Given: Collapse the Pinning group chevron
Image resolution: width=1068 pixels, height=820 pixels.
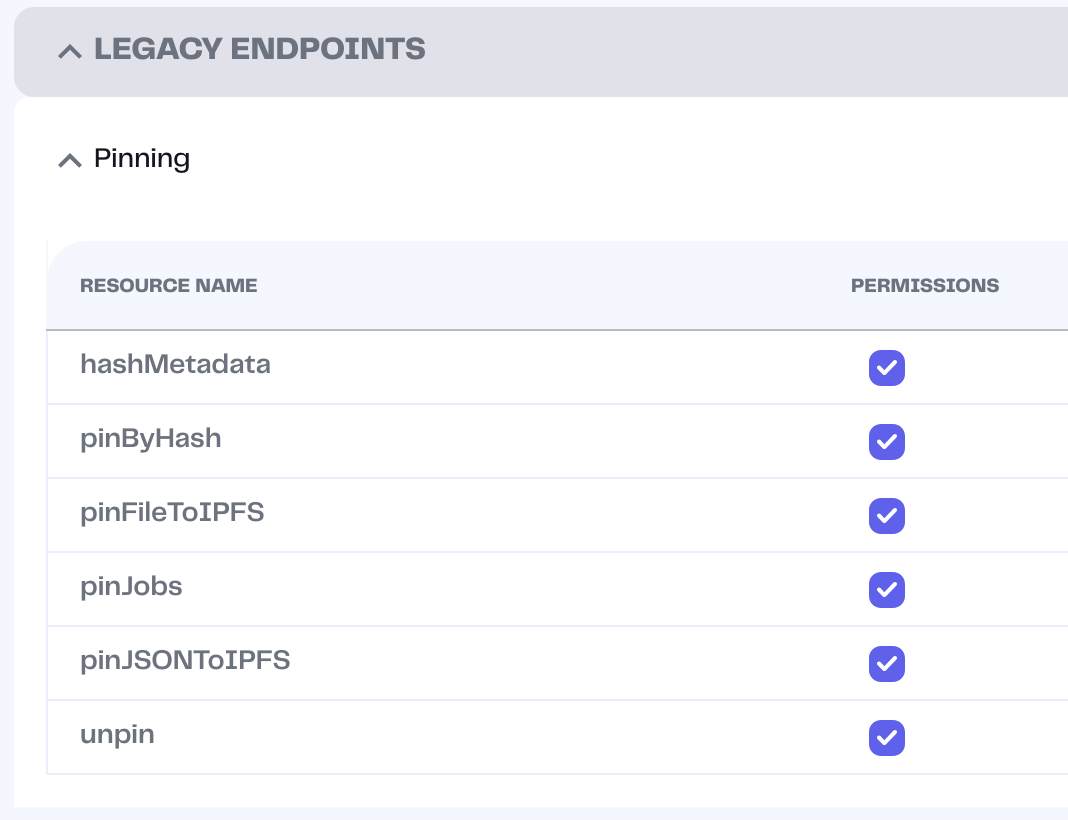Looking at the screenshot, I should 69,160.
